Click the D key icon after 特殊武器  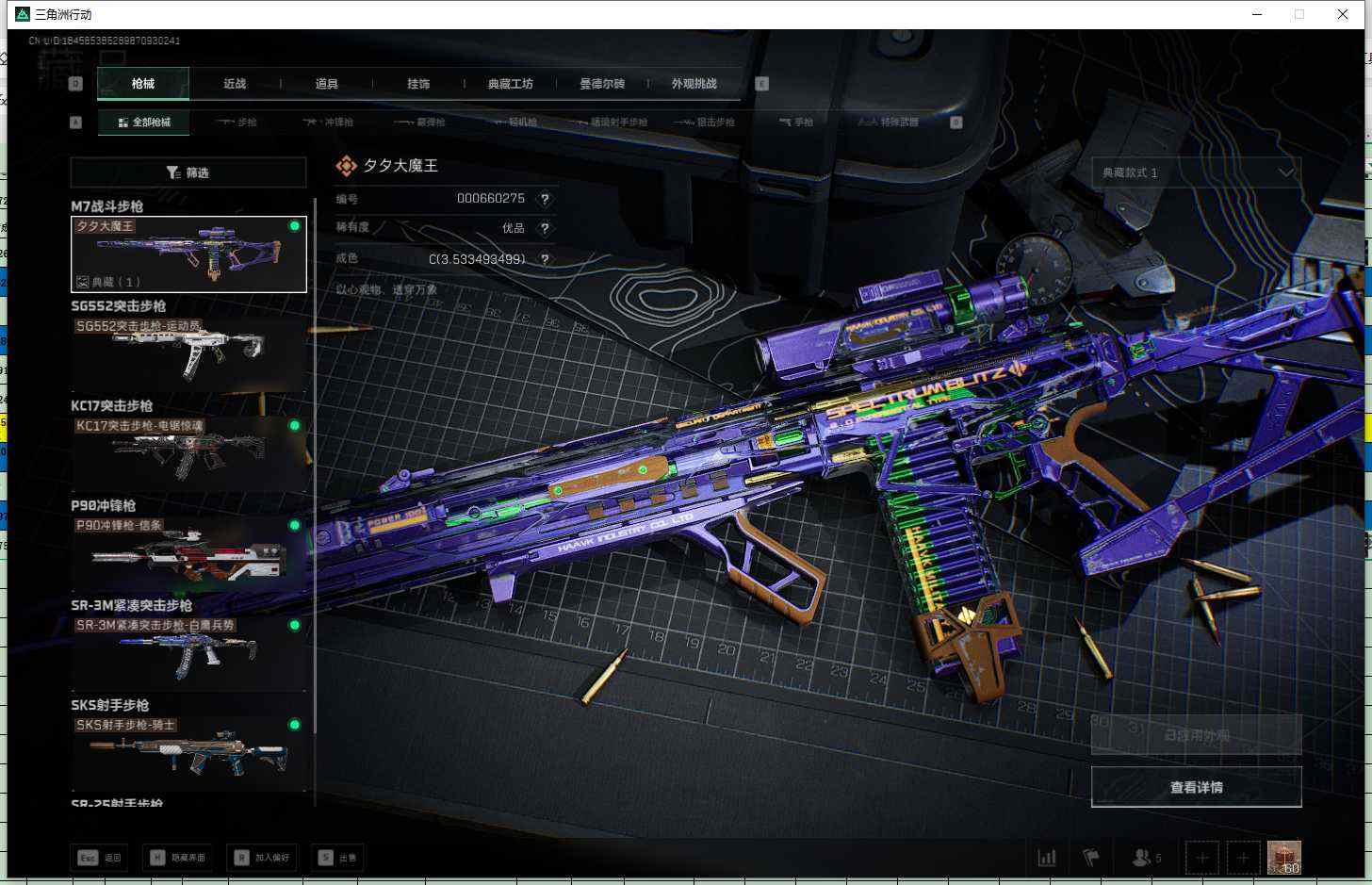point(956,123)
